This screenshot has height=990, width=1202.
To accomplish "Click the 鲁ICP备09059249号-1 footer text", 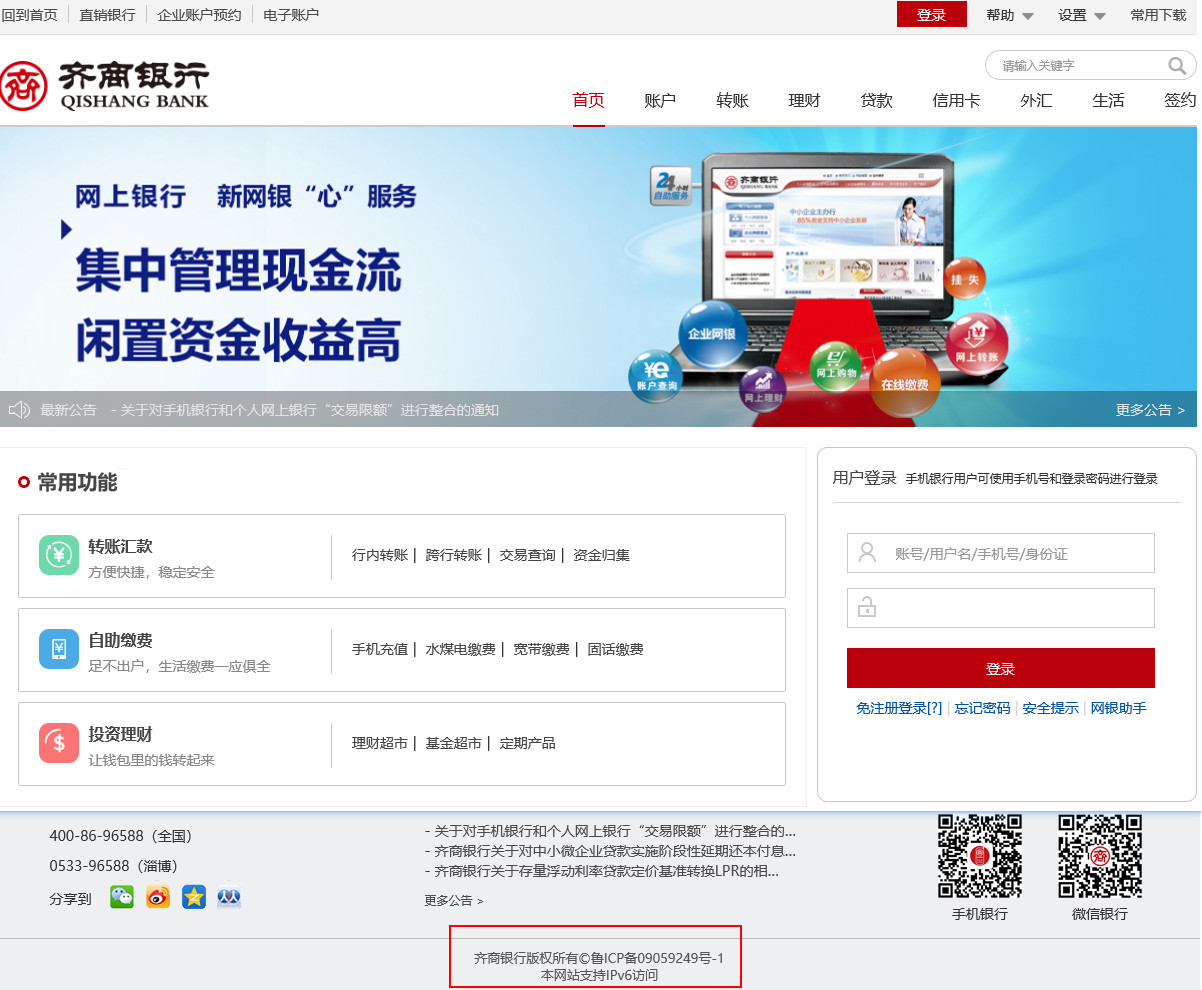I will coord(658,958).
